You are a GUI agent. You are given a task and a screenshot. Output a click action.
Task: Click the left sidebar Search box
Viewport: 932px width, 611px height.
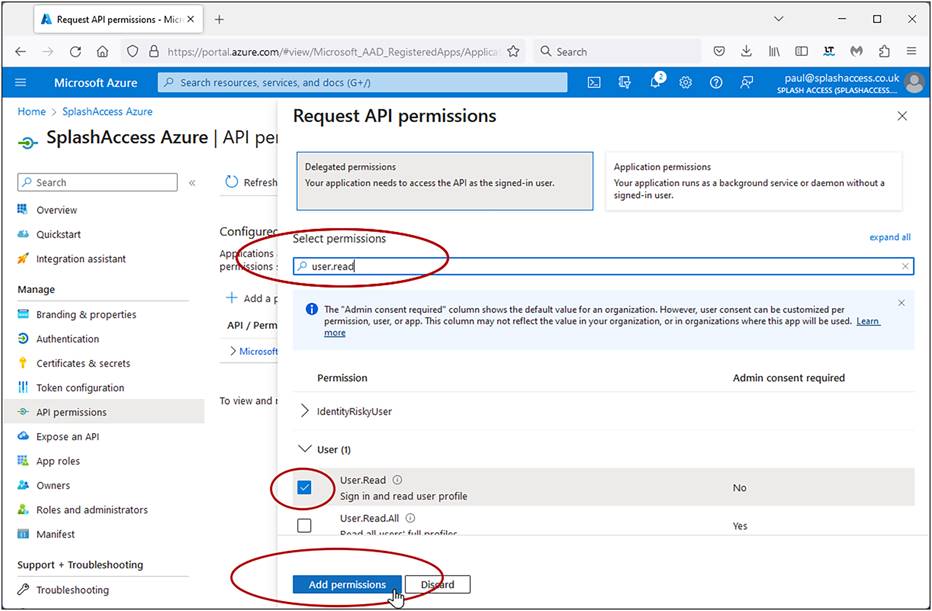pyautogui.click(x=97, y=182)
